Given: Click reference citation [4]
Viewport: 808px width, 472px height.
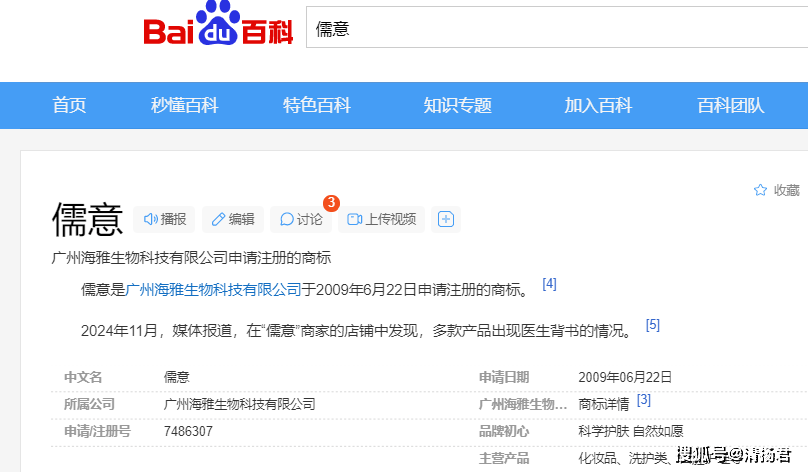Looking at the screenshot, I should pos(549,284).
